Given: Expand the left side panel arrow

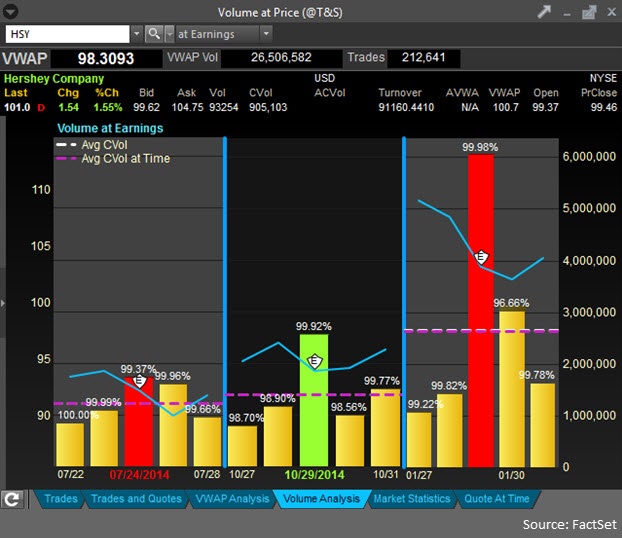Looking at the screenshot, I should pyautogui.click(x=3, y=304).
